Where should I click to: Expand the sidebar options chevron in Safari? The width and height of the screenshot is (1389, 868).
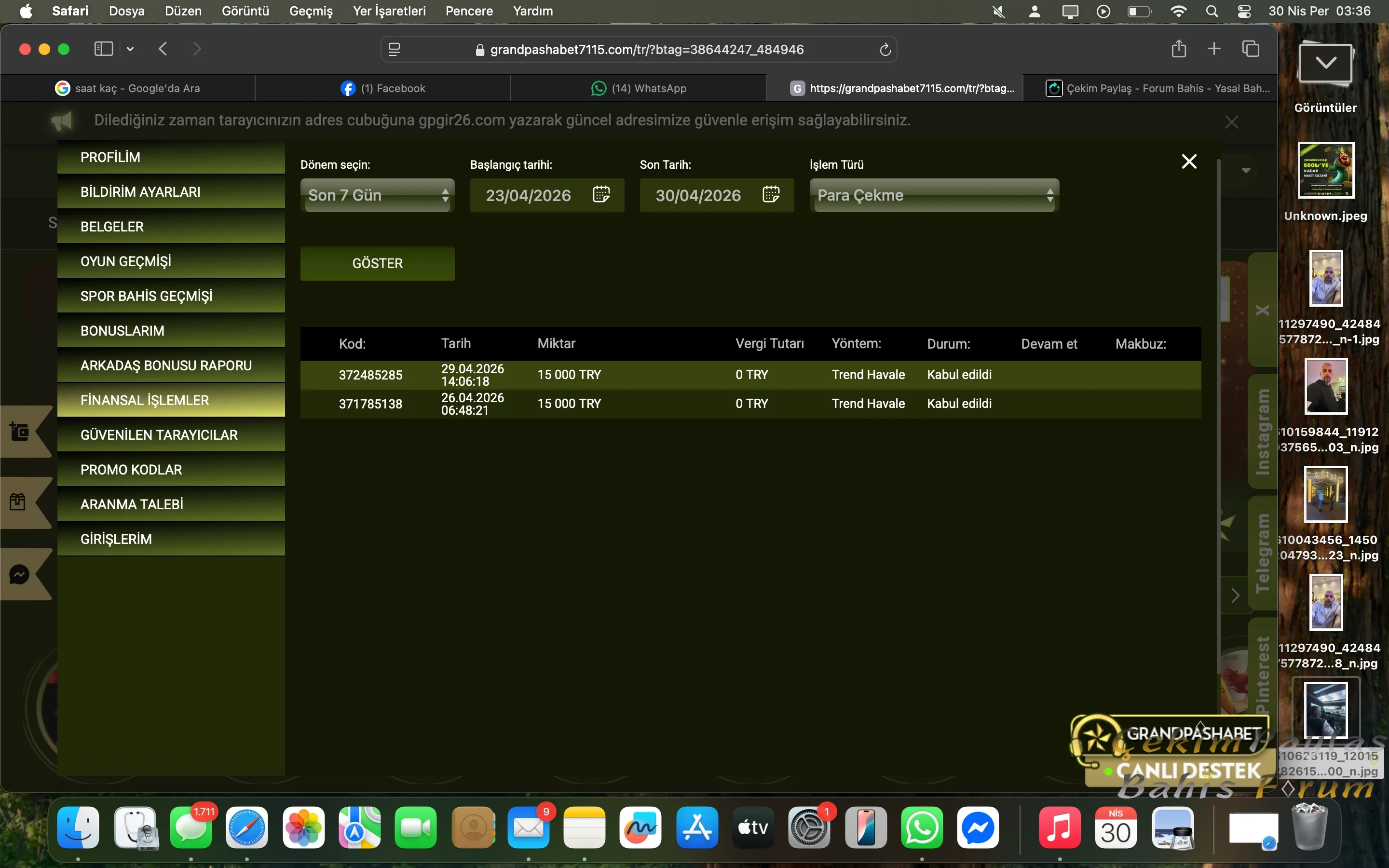pyautogui.click(x=130, y=49)
